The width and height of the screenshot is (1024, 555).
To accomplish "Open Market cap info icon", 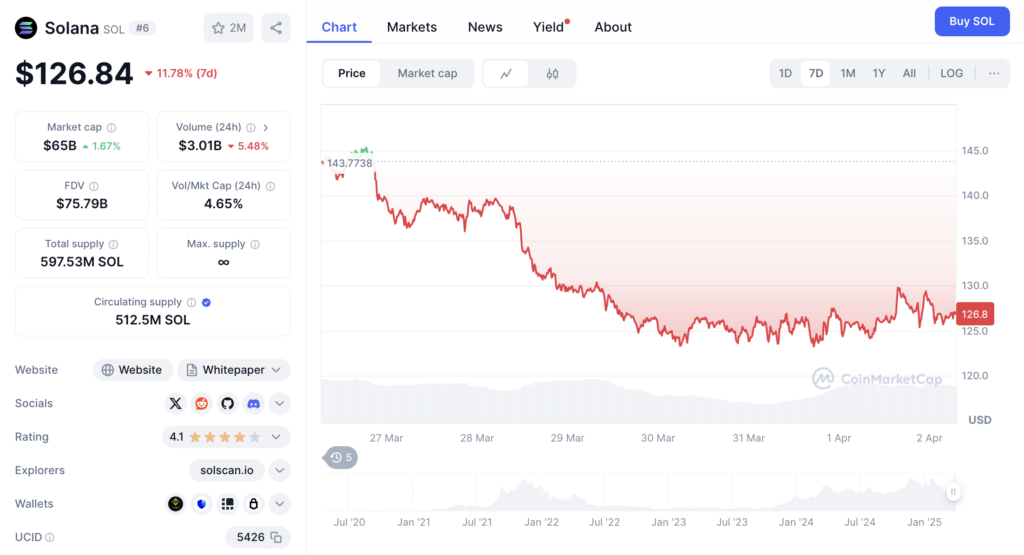I will point(112,128).
